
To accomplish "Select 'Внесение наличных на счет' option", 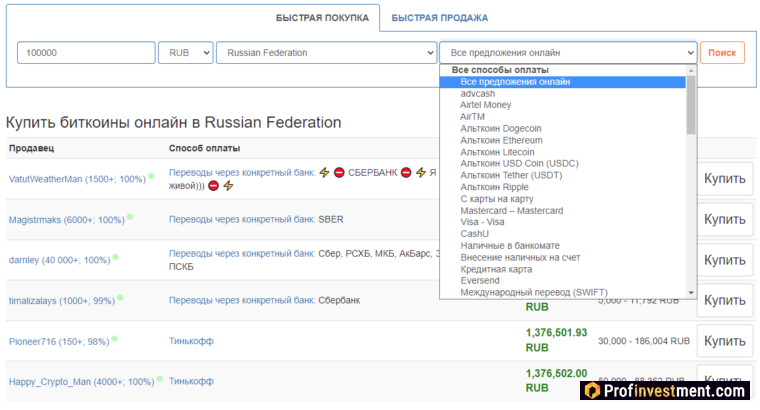I will 520,257.
